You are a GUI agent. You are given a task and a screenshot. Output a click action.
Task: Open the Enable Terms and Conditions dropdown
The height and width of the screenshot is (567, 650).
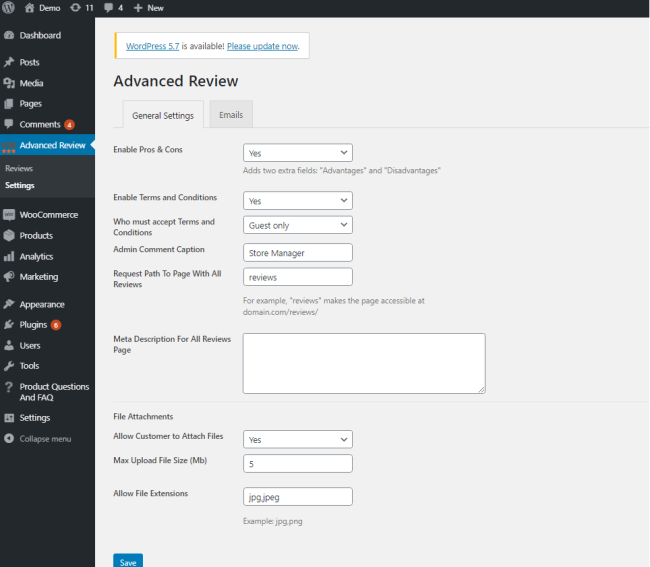[298, 200]
